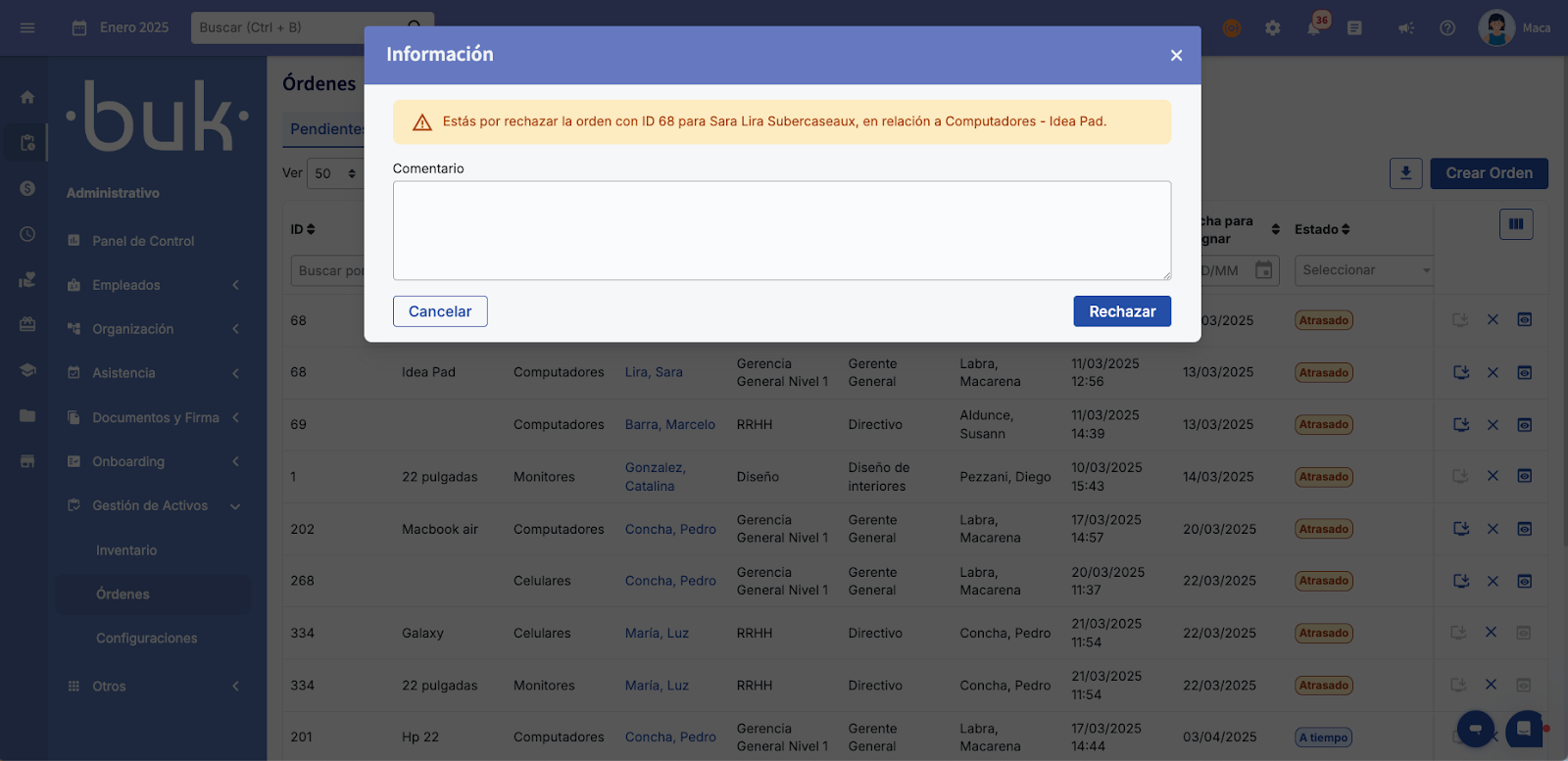Open the notifications bell with 36 badge
This screenshot has width=1568, height=761.
point(1313,28)
